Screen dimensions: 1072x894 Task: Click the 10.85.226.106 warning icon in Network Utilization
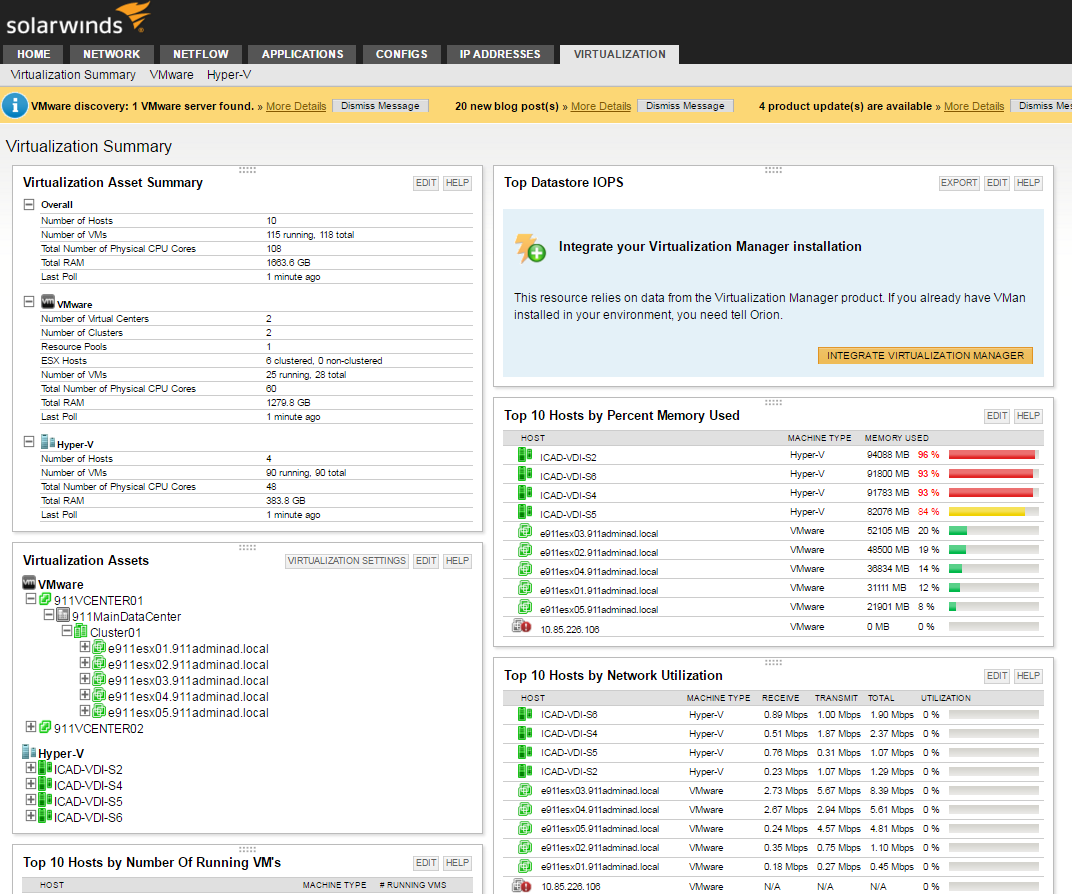[x=522, y=886]
